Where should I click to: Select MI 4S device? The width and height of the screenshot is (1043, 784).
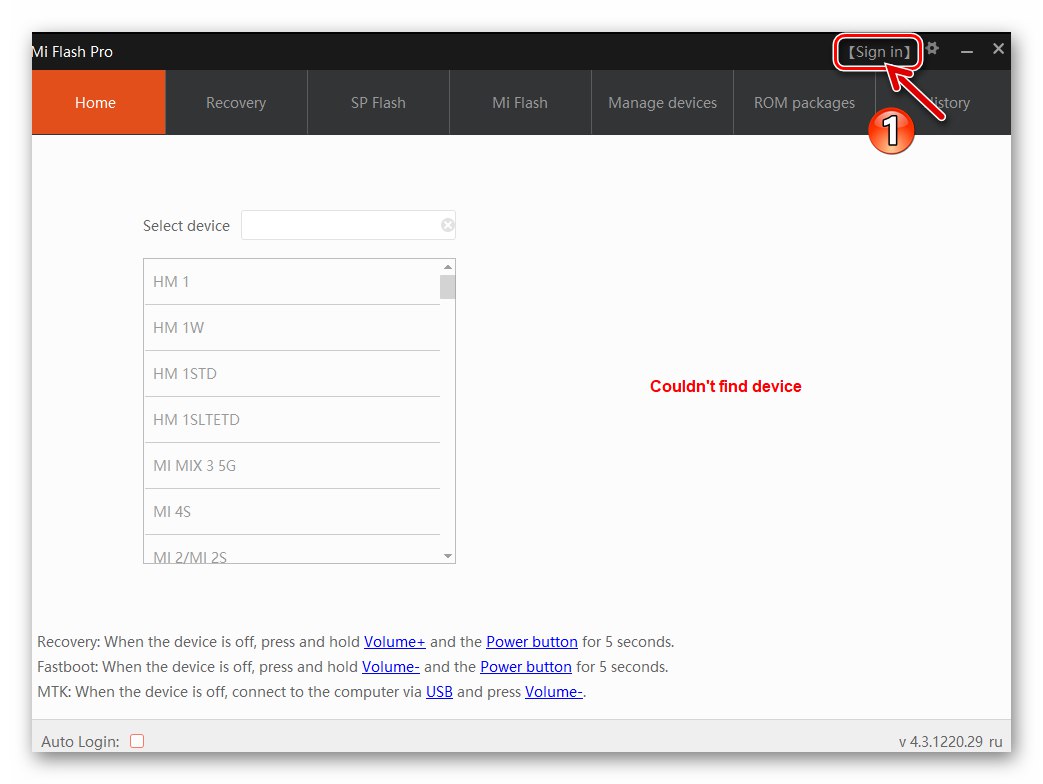point(292,511)
